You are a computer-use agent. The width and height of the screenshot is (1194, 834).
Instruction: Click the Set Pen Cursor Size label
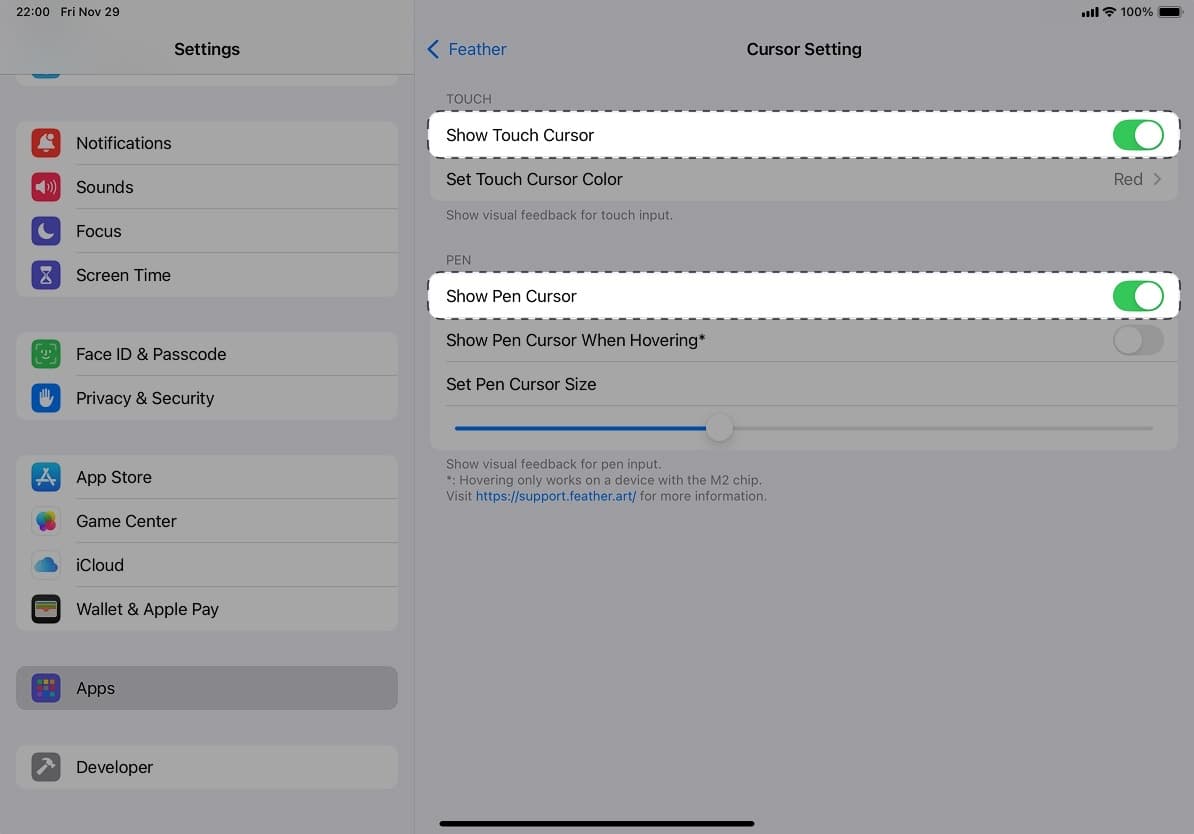pos(521,385)
